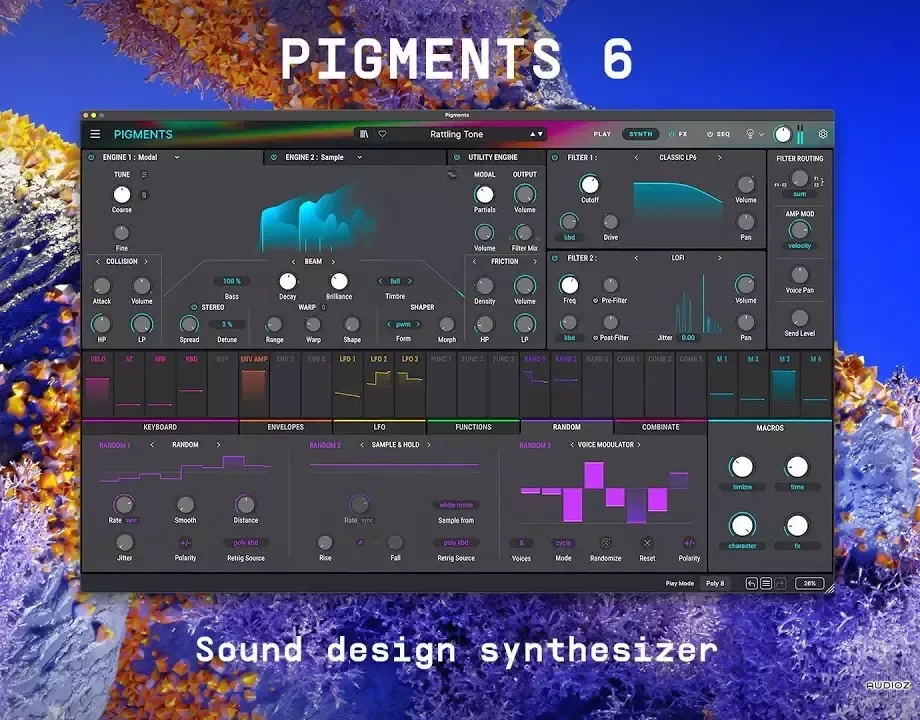Click the Rattling Tone preset name
This screenshot has height=720, width=920.
(456, 134)
